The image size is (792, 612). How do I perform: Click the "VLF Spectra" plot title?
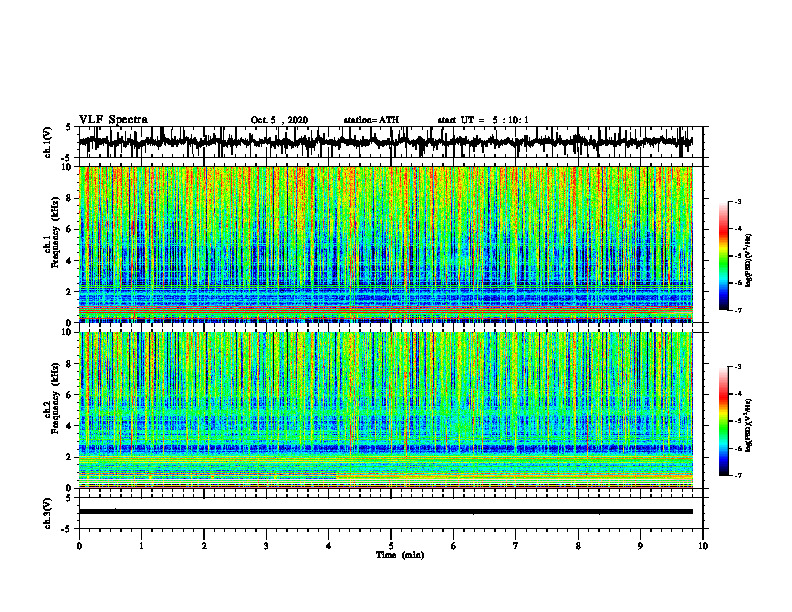[x=113, y=120]
